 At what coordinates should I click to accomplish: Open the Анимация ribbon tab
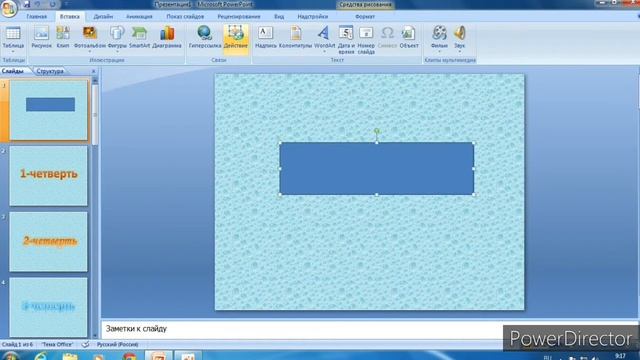pyautogui.click(x=139, y=17)
